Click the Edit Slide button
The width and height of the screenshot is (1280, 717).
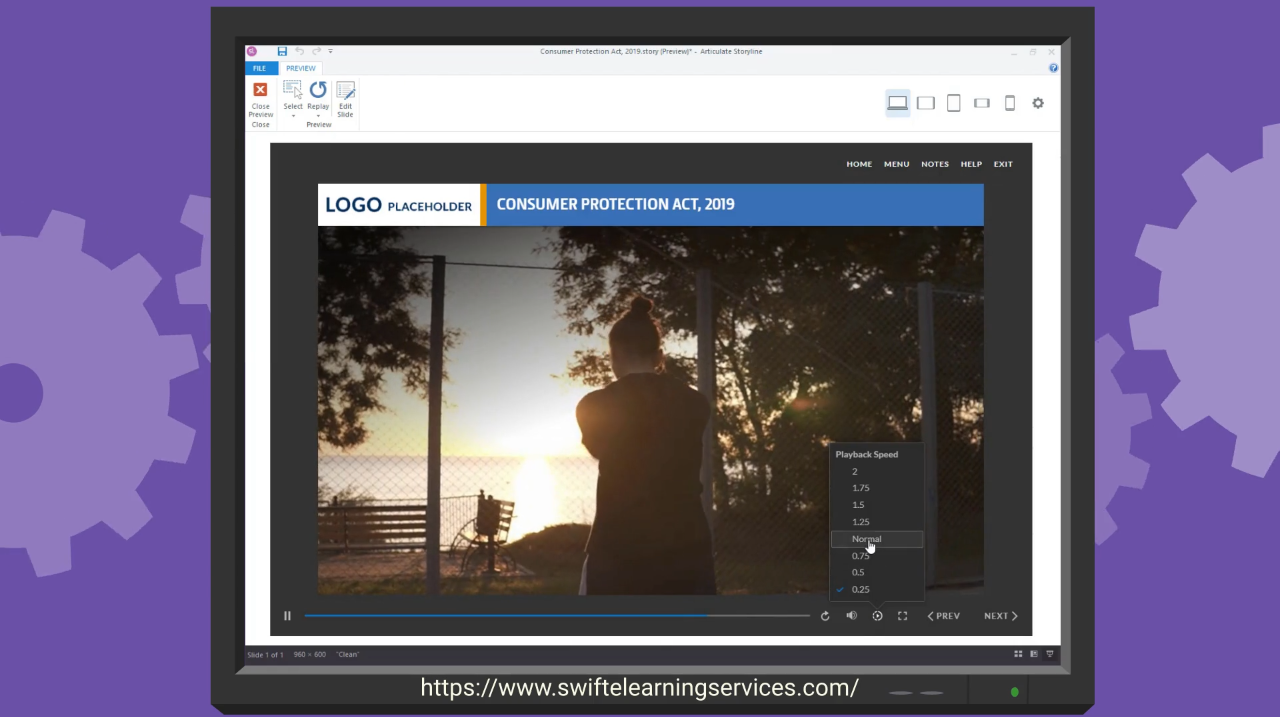pos(345,100)
